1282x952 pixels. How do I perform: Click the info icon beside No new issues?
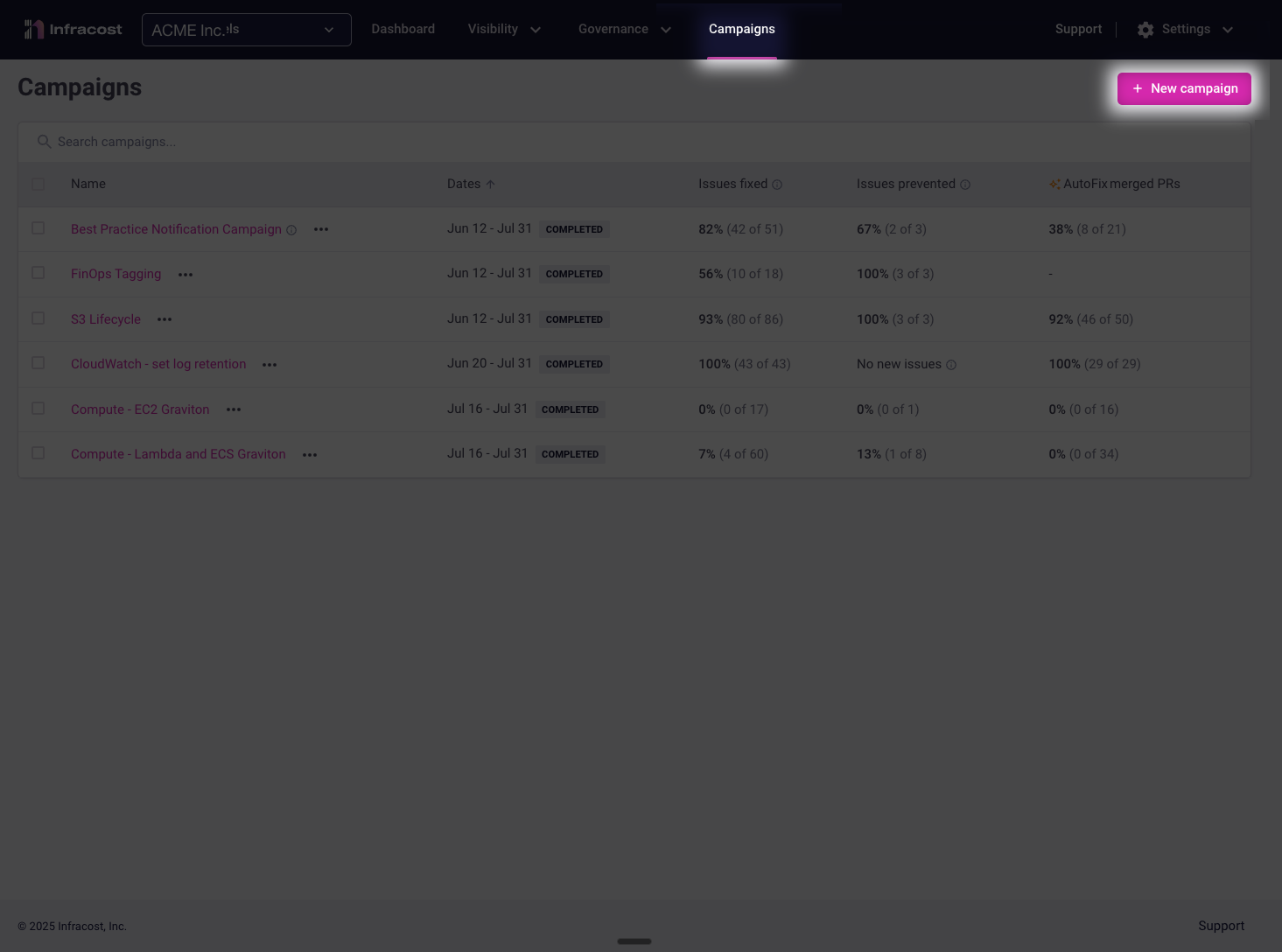pyautogui.click(x=951, y=365)
